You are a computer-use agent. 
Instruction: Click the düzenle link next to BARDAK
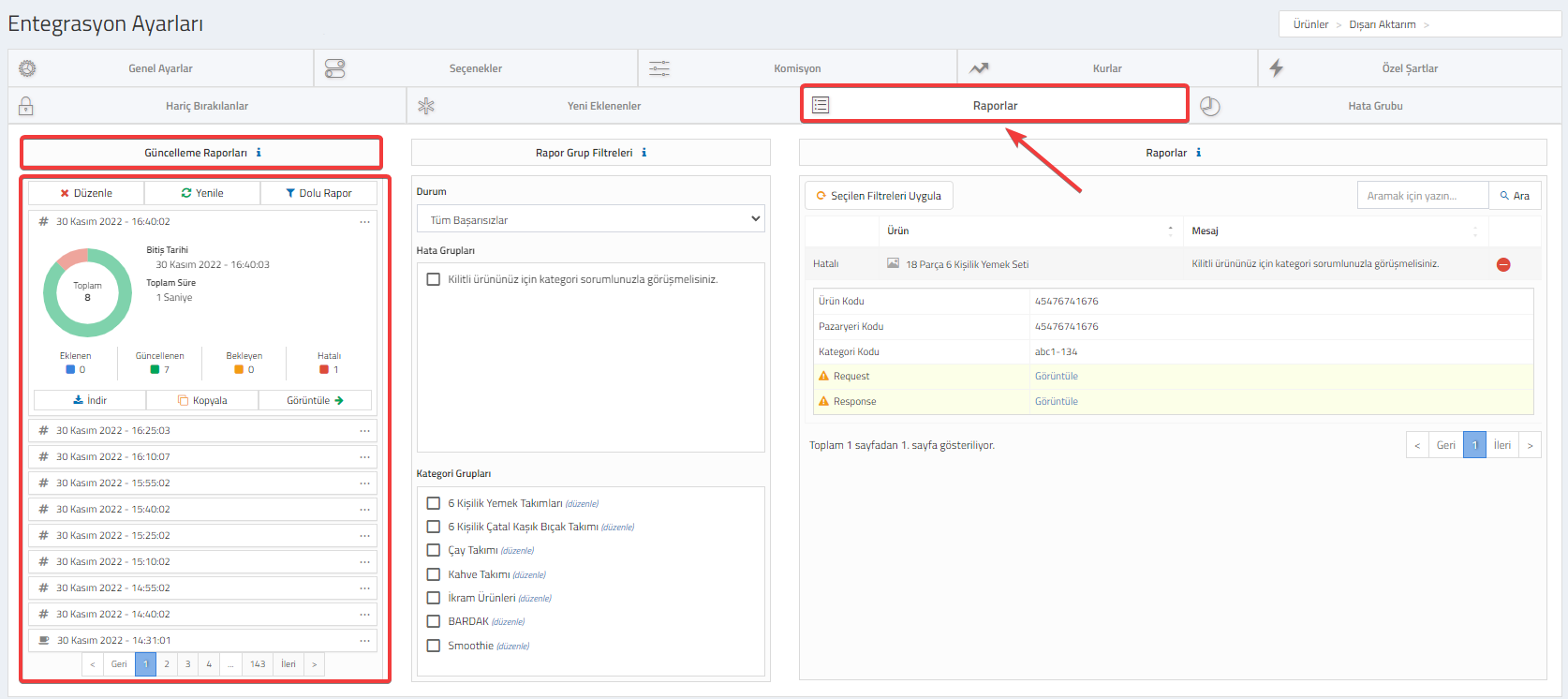coord(508,622)
